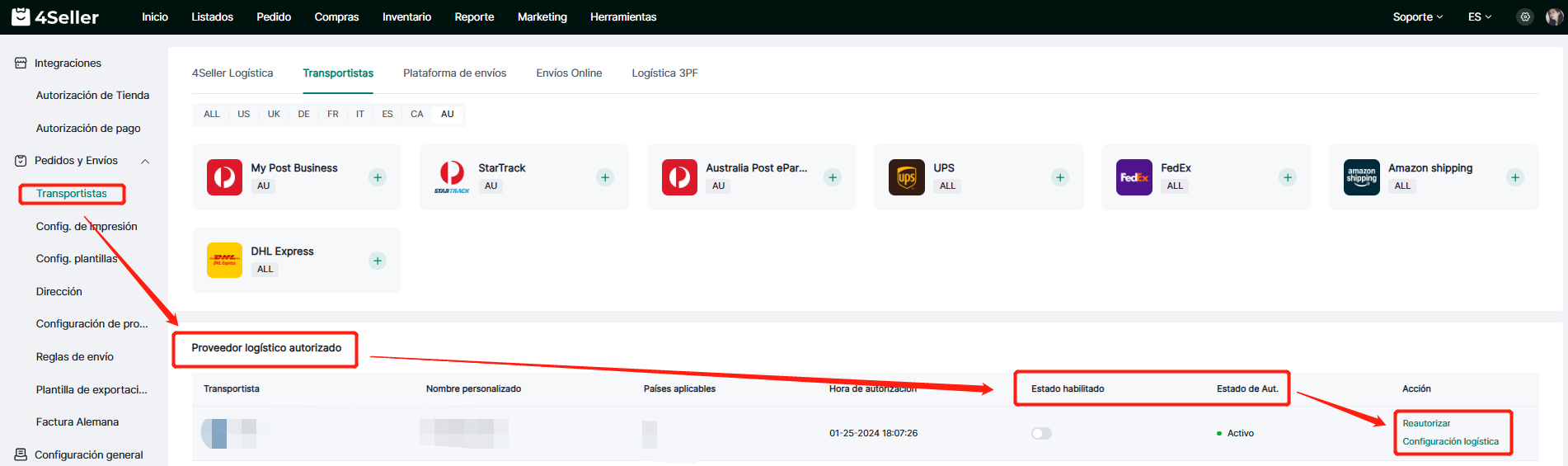Open Configuración logística link

1450,441
